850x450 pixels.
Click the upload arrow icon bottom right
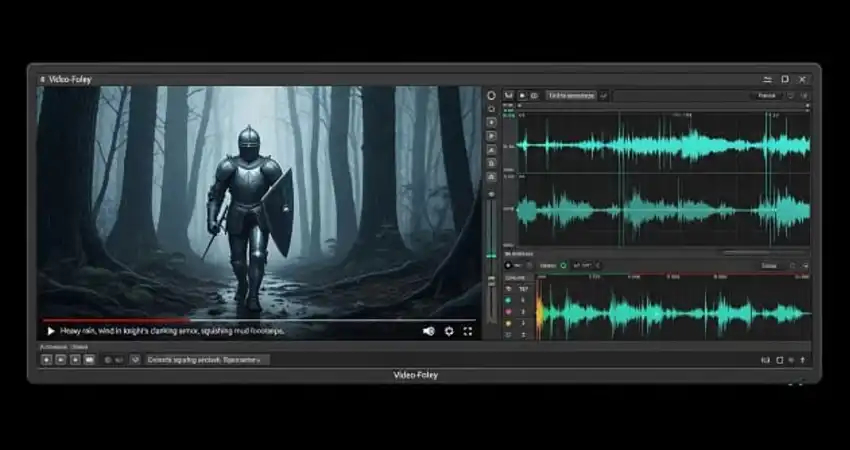pyautogui.click(x=805, y=359)
